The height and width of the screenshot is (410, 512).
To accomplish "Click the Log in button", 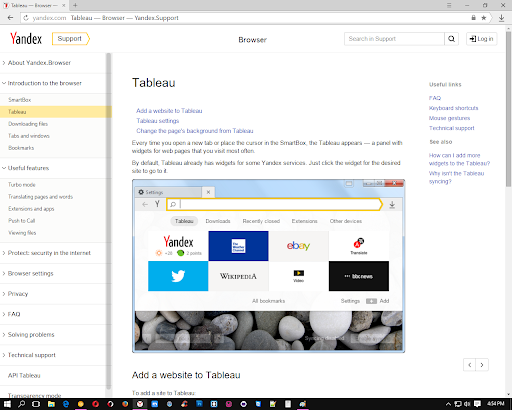I will [x=481, y=39].
